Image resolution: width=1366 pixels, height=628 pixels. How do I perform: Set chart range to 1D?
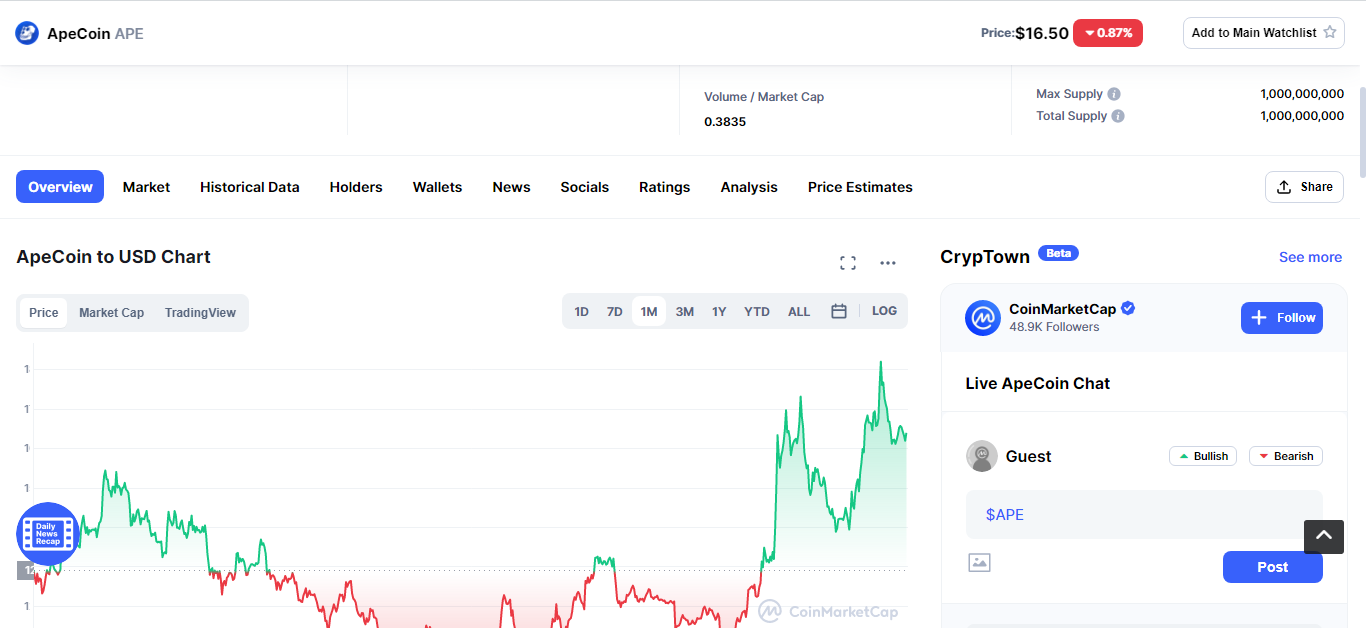click(581, 311)
